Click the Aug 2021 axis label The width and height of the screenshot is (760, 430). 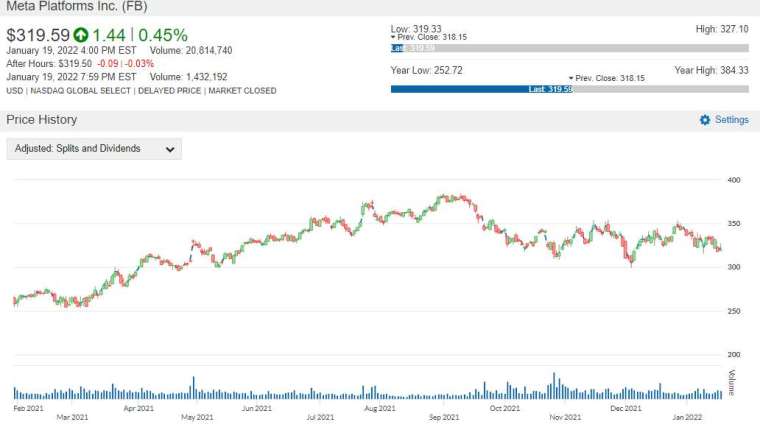pyautogui.click(x=380, y=408)
